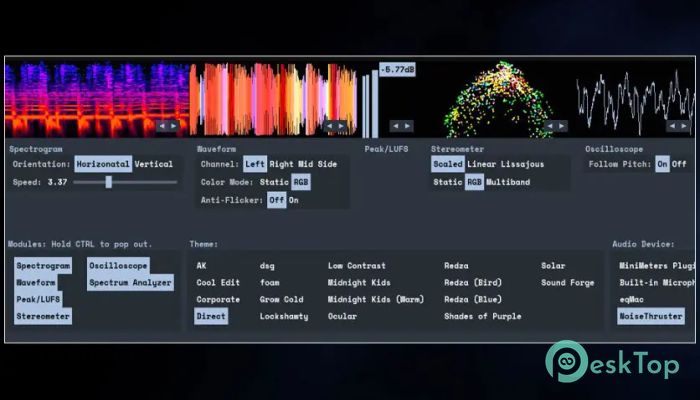Apply the AK theme
Screen dimensions: 700x400
[x=201, y=266]
